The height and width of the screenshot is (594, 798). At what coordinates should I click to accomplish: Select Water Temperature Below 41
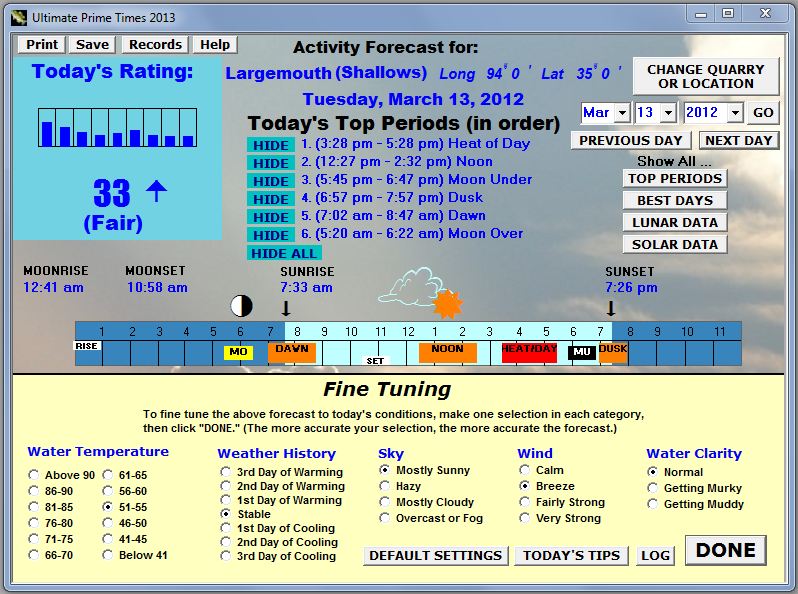[107, 555]
